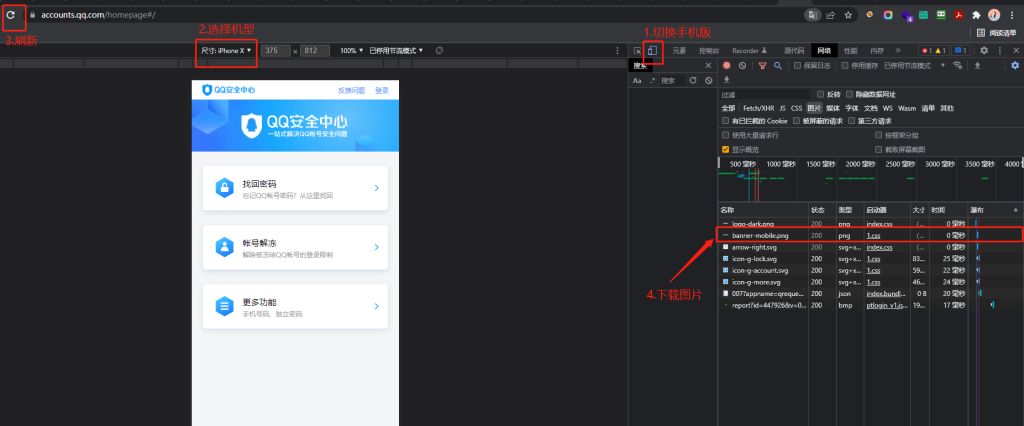Check the 被屏蔽的请求 checkbox
This screenshot has width=1024, height=426.
(x=797, y=121)
